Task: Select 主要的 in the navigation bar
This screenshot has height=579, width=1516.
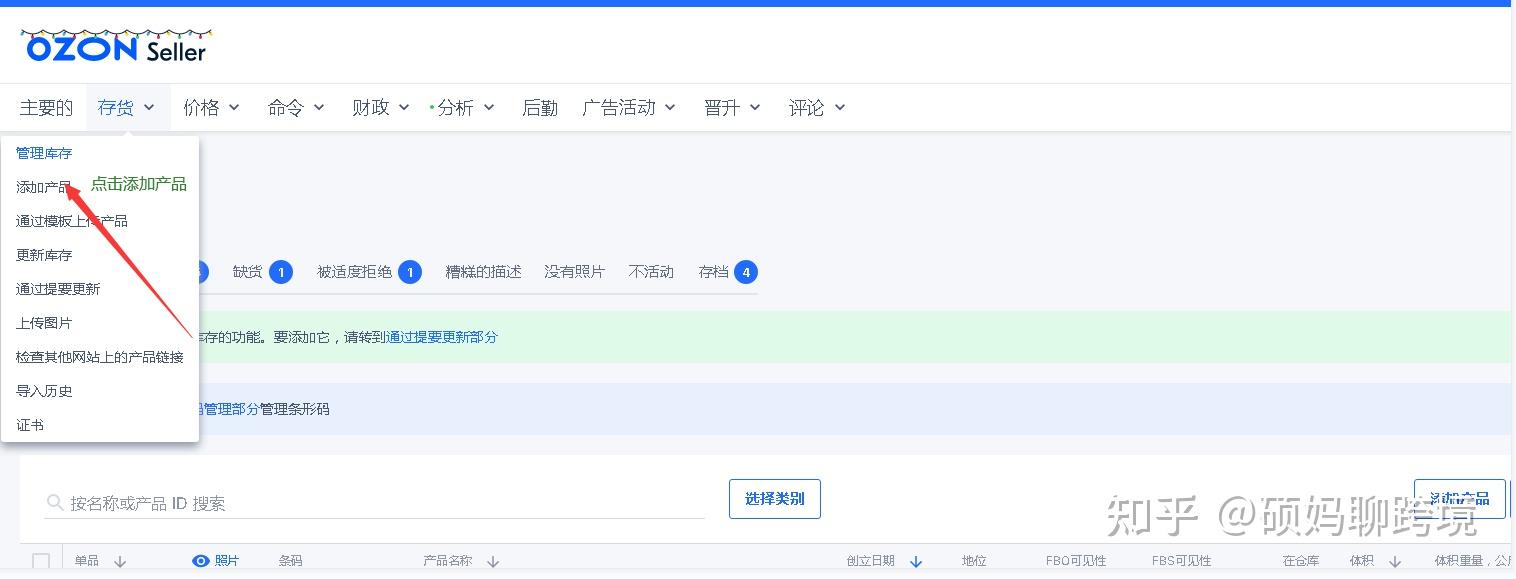Action: 45,107
